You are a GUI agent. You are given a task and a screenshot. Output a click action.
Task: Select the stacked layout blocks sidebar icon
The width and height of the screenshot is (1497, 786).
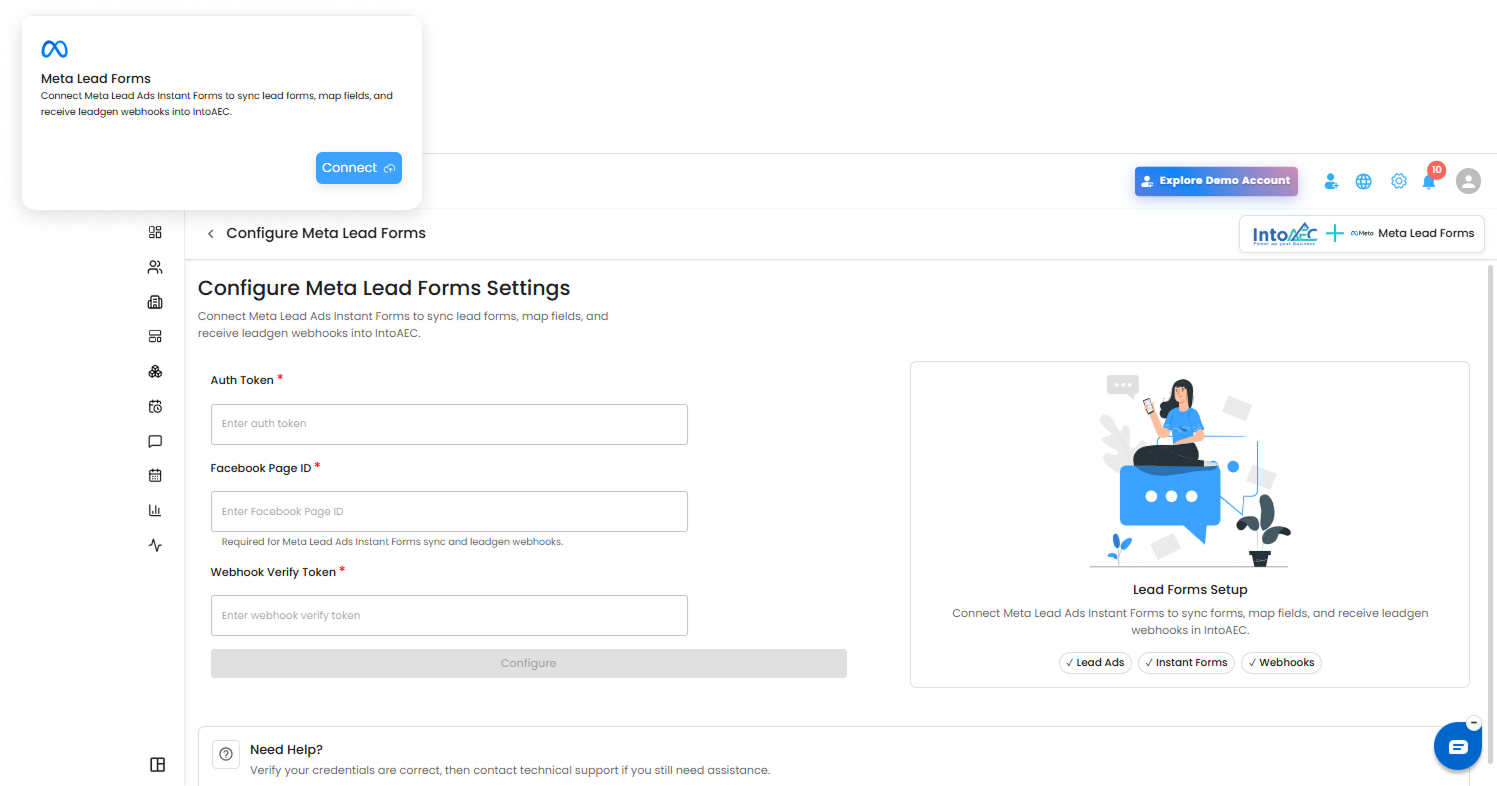(155, 337)
